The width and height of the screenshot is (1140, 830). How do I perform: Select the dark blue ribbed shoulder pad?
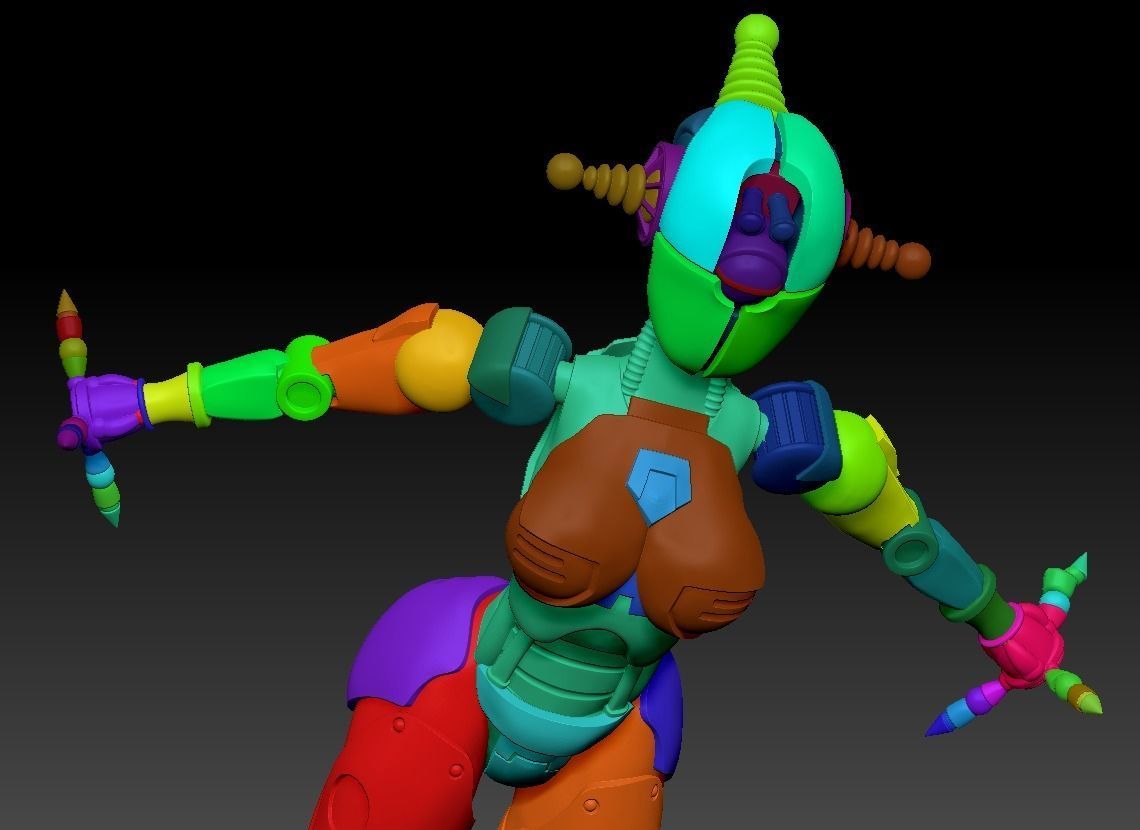click(x=796, y=436)
